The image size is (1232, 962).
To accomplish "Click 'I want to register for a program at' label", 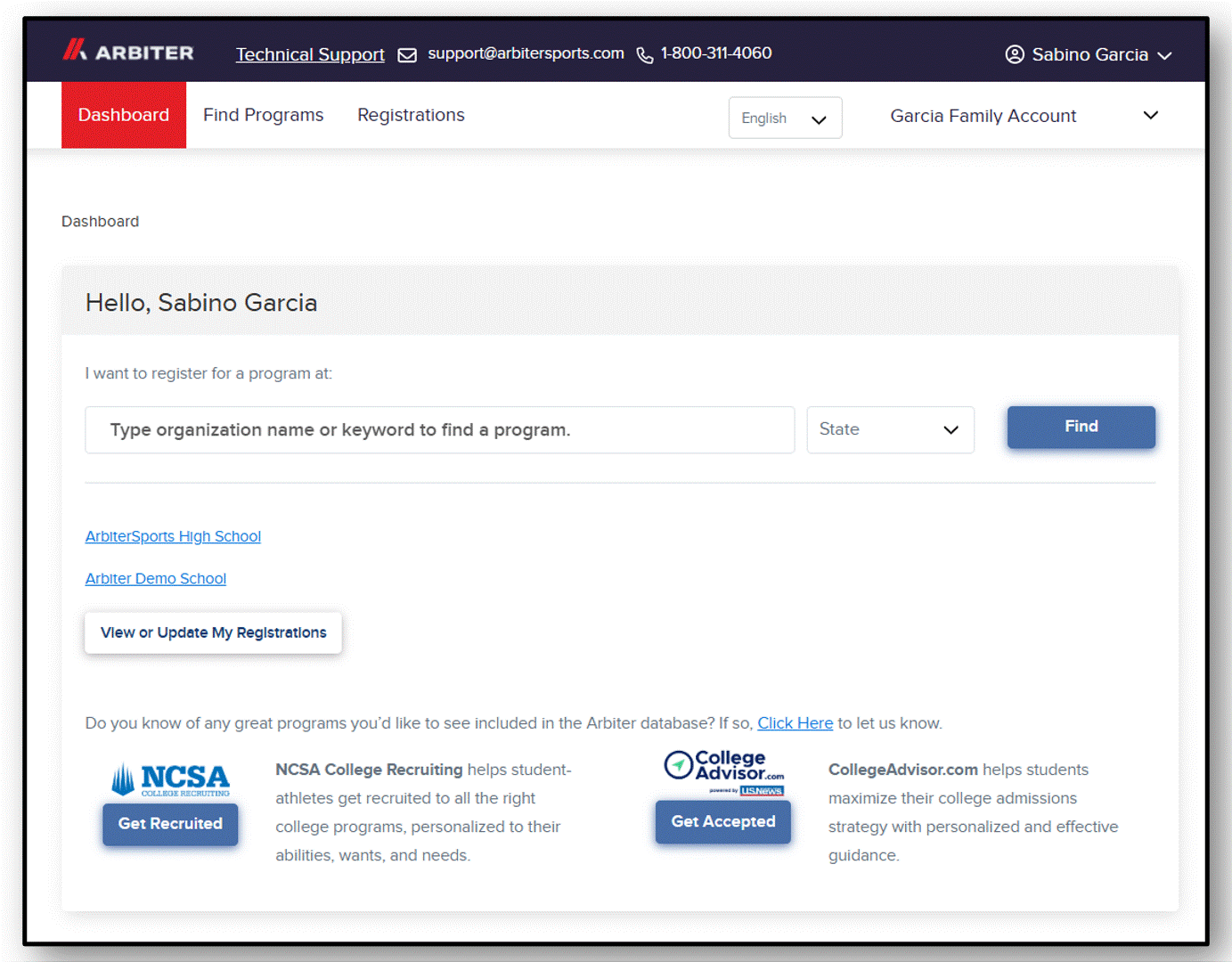I will tap(208, 373).
